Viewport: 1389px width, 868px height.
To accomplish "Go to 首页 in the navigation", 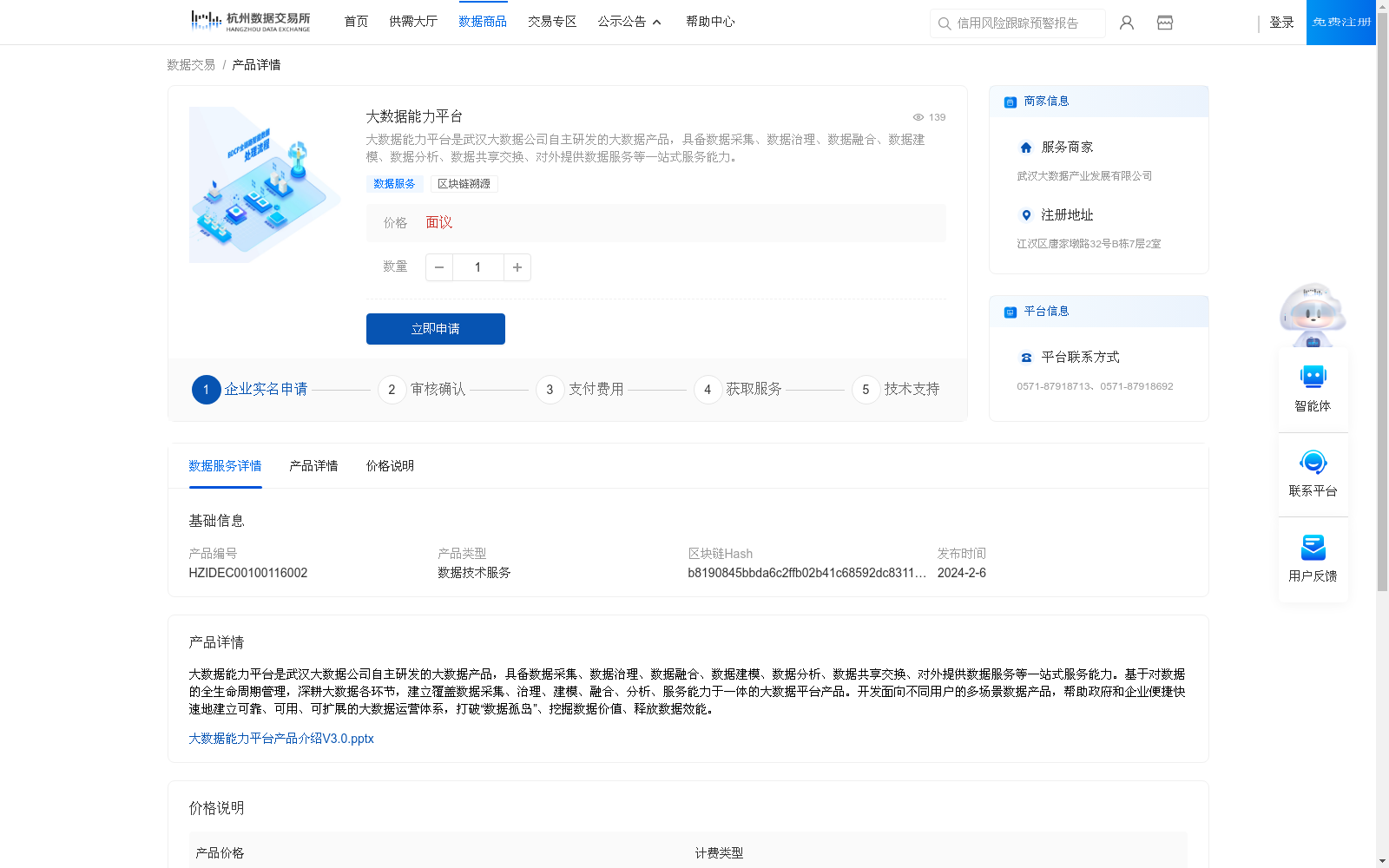I will click(356, 22).
